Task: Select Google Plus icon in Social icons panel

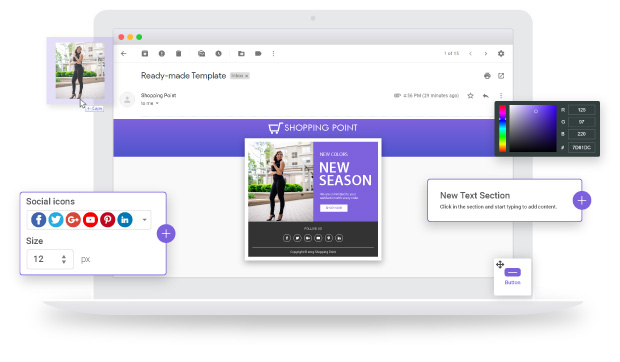Action: coord(73,219)
